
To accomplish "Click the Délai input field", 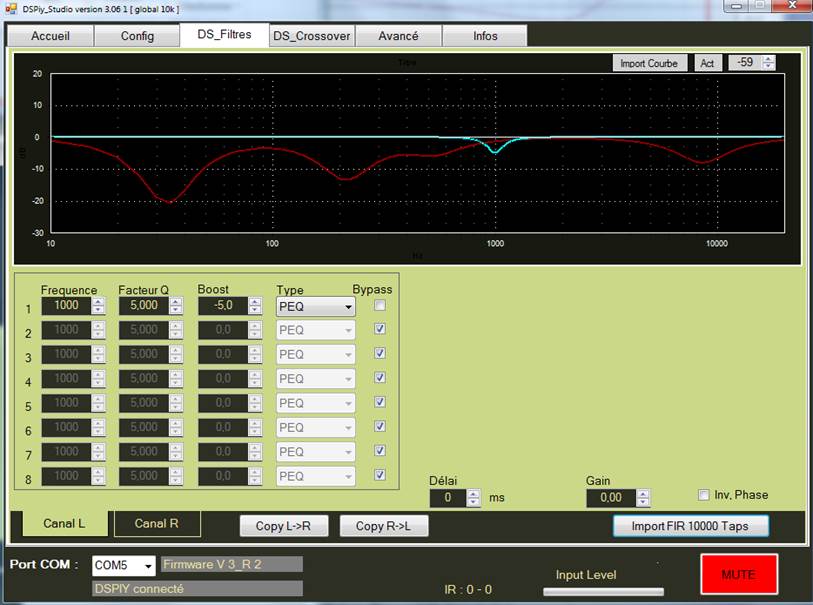I will point(448,498).
